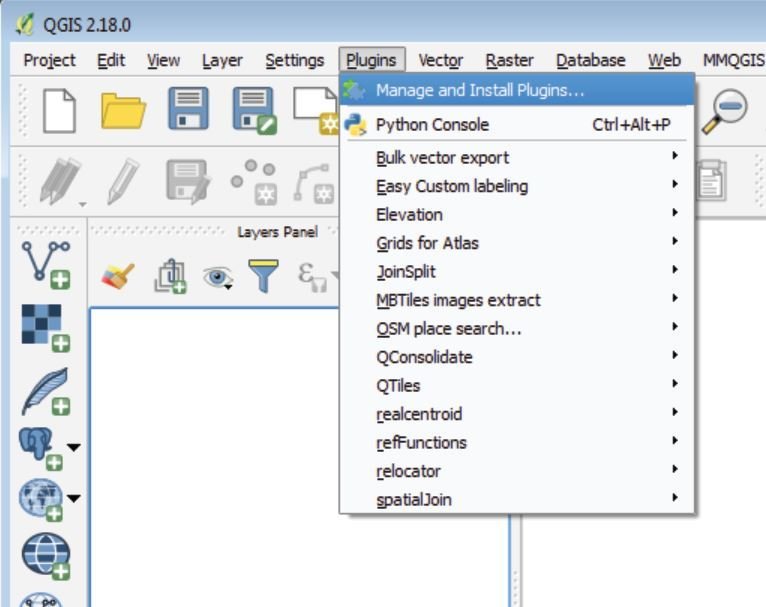Add a raster layer checkerboard icon

(x=46, y=328)
